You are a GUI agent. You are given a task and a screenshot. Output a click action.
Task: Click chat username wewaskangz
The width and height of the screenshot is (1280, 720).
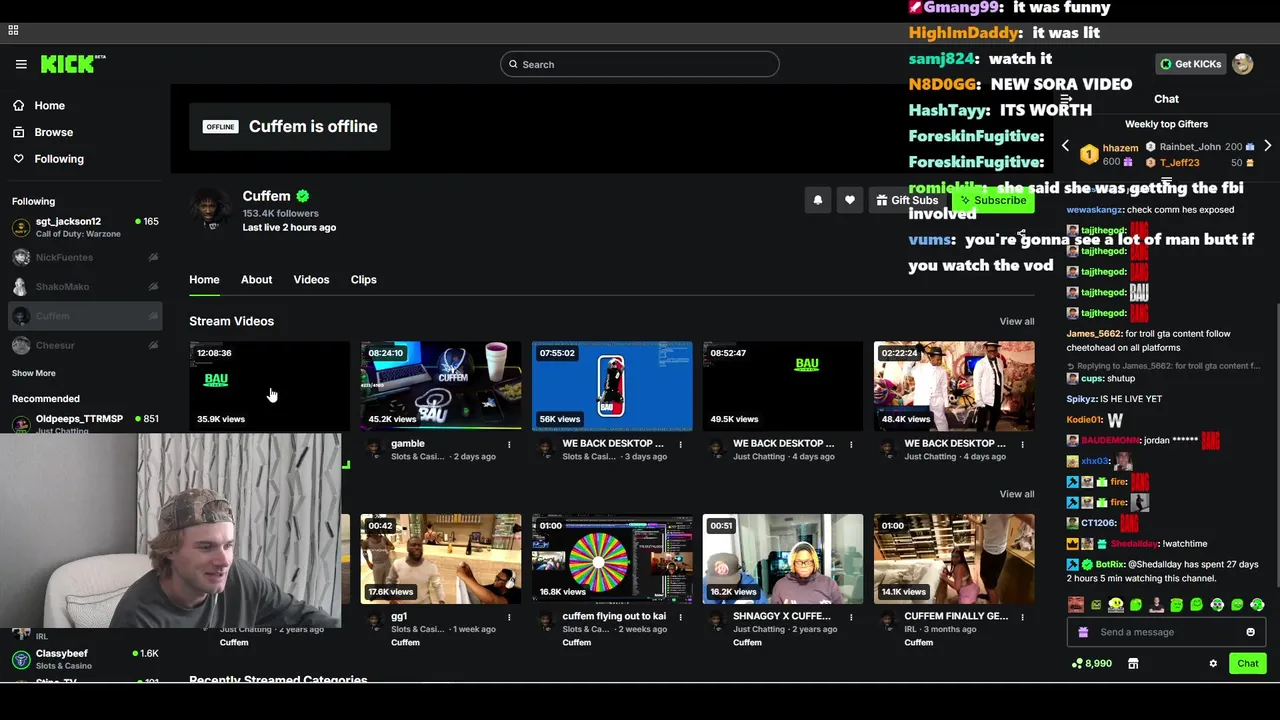1095,210
